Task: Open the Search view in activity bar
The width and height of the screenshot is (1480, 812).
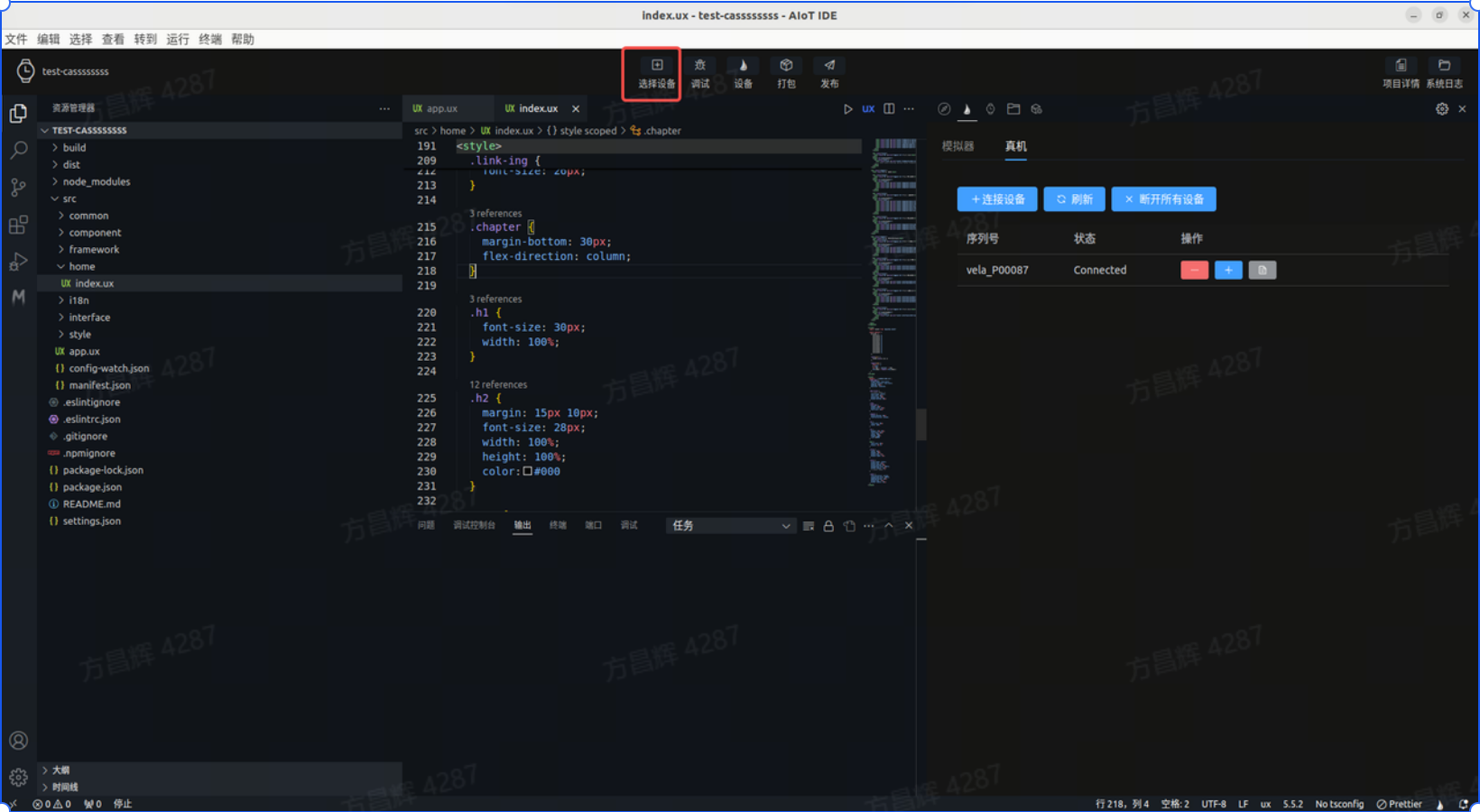Action: click(18, 150)
